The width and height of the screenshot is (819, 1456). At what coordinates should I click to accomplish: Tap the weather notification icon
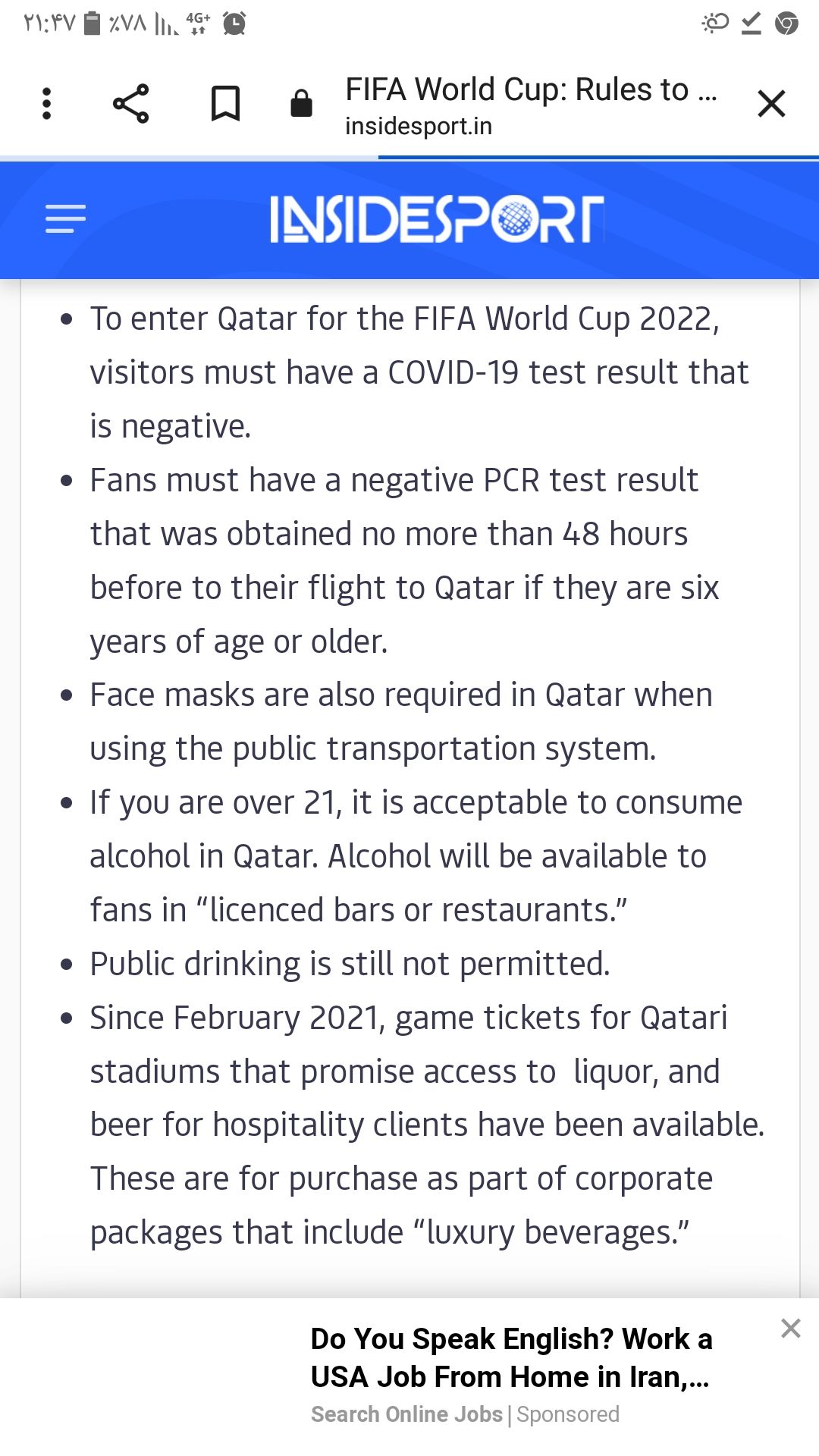[715, 24]
